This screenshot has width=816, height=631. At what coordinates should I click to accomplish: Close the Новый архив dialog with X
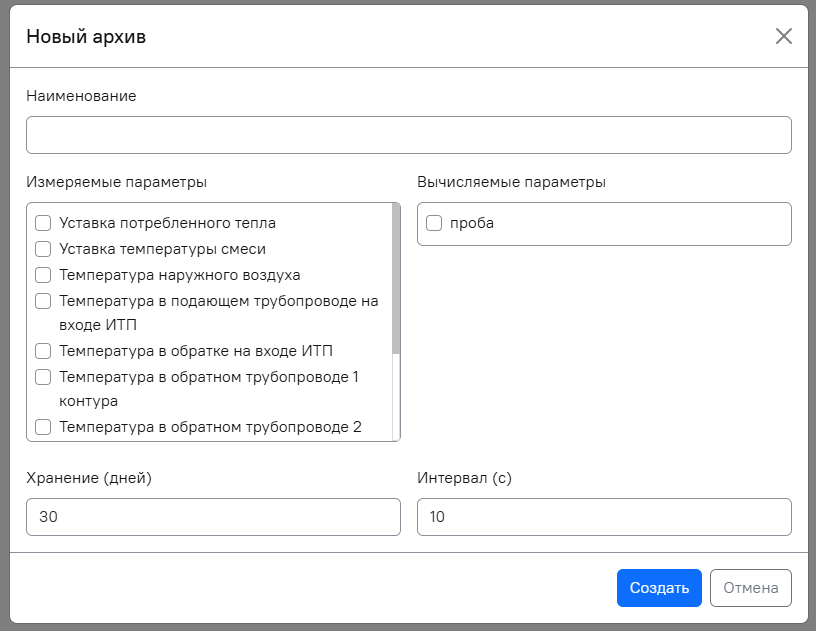coord(783,37)
